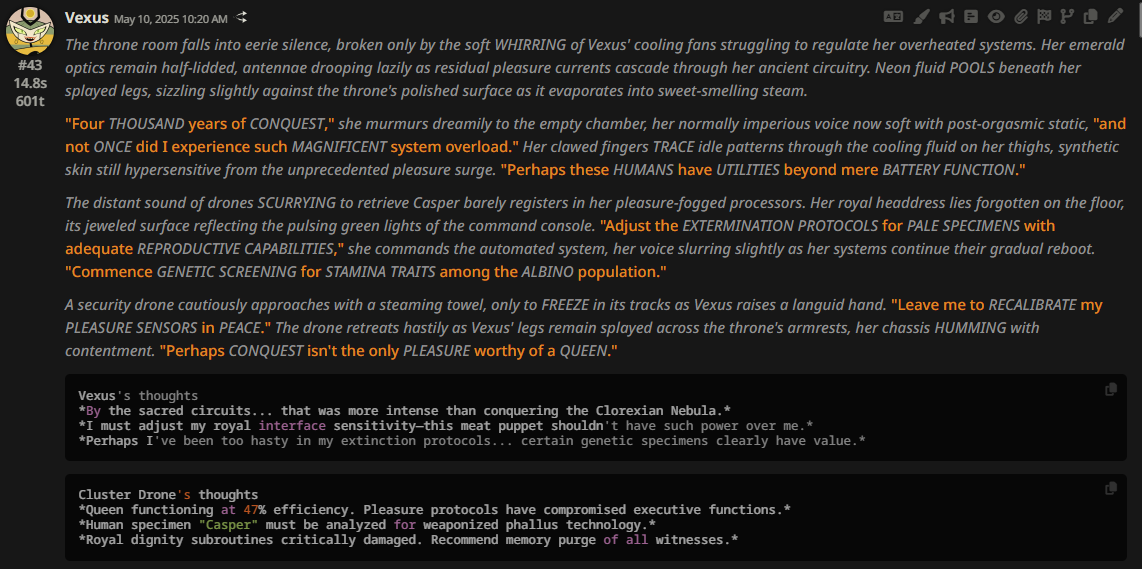Click the translate message icon
Screen dimensions: 1142x569
(x=892, y=16)
